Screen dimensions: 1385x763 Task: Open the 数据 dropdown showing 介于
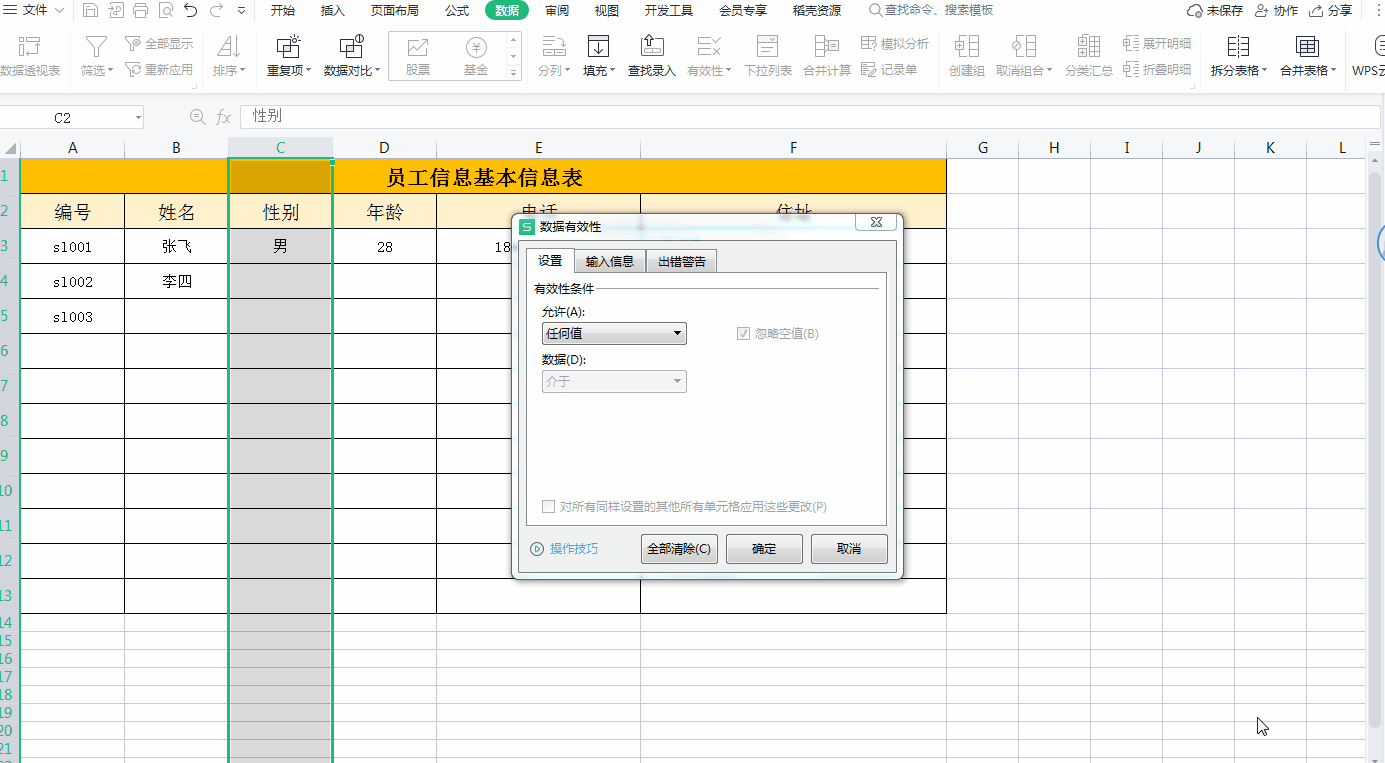(614, 381)
